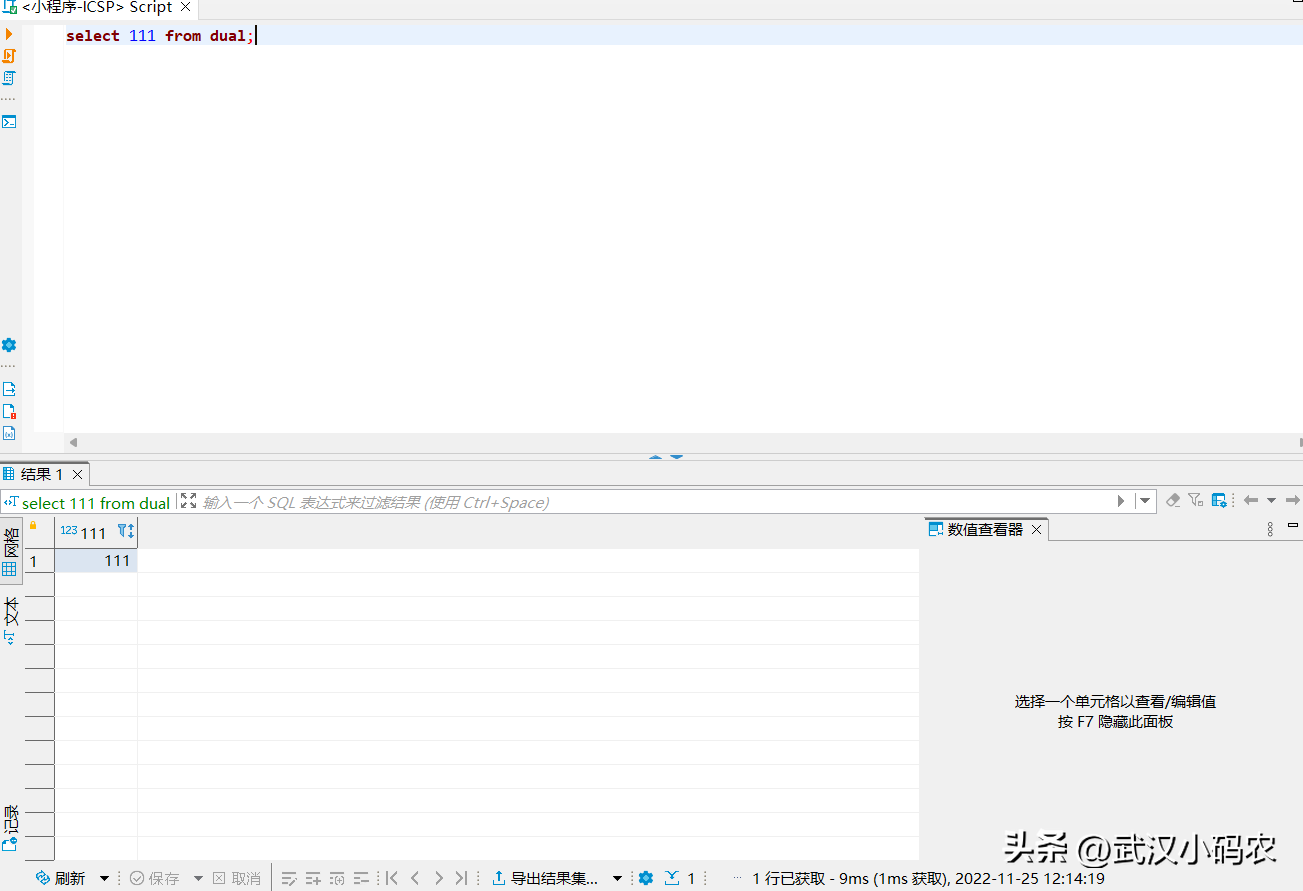Apply the filter with the play arrow
The image size is (1303, 891).
(x=1121, y=501)
